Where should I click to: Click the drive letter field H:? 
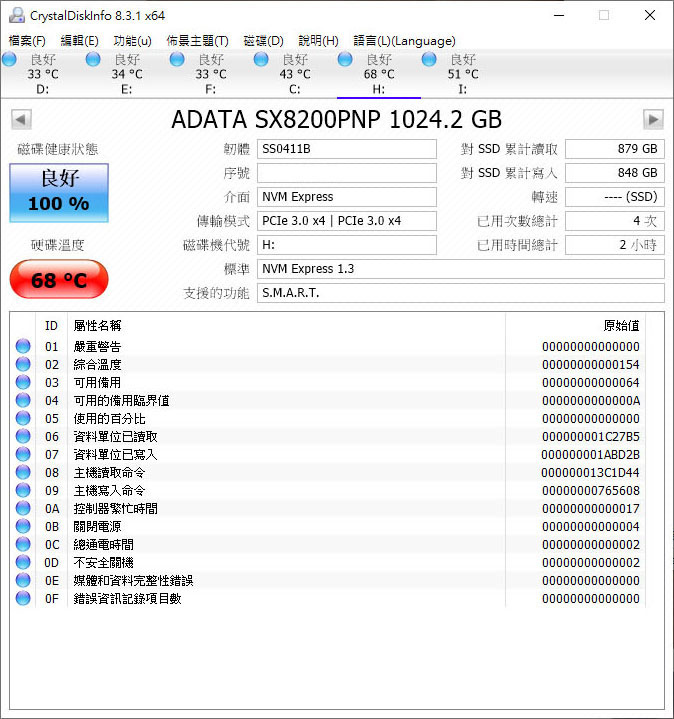(x=347, y=245)
